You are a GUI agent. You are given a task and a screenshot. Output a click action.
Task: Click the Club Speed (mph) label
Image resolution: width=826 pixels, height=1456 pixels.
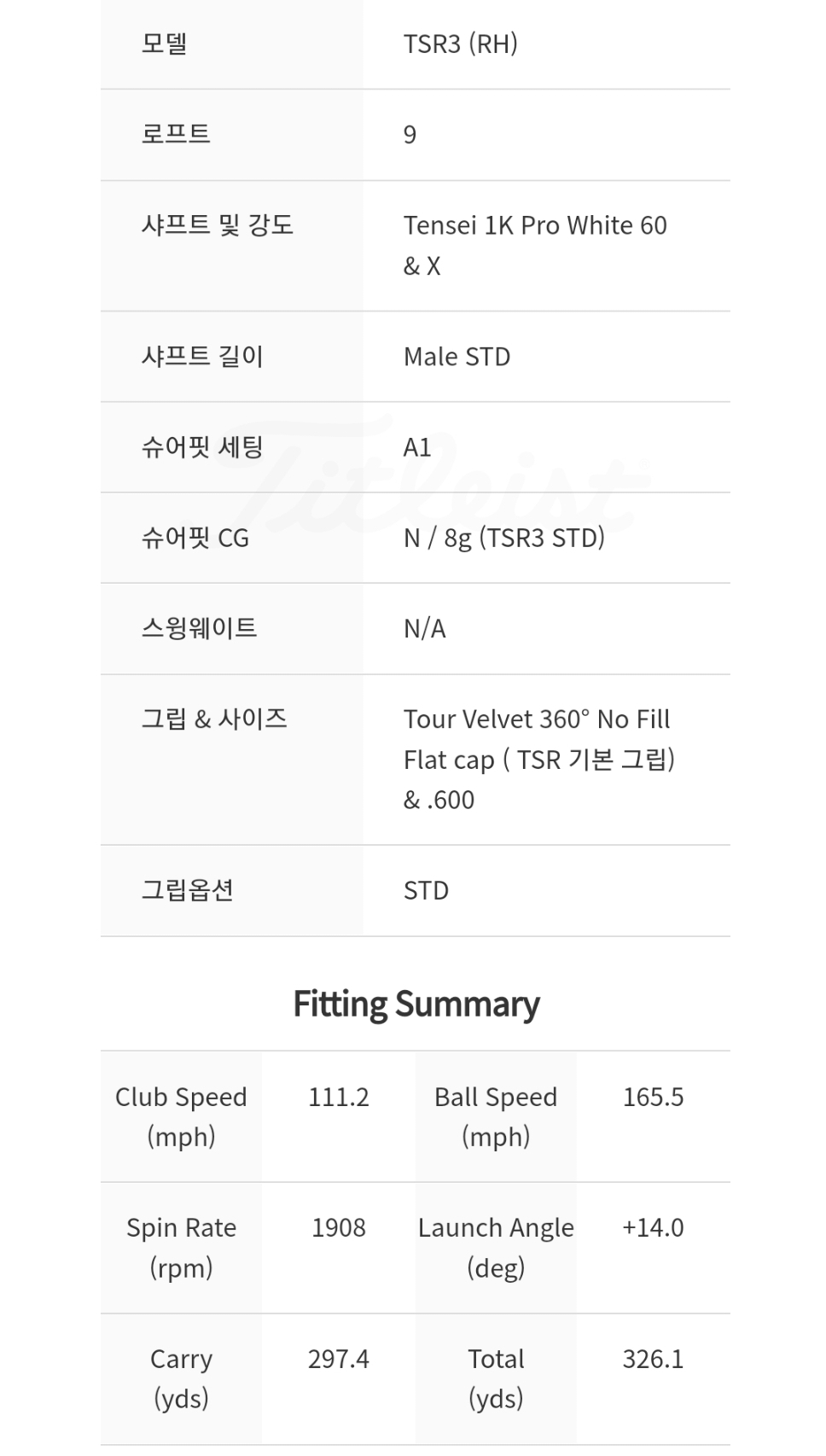tap(181, 1116)
